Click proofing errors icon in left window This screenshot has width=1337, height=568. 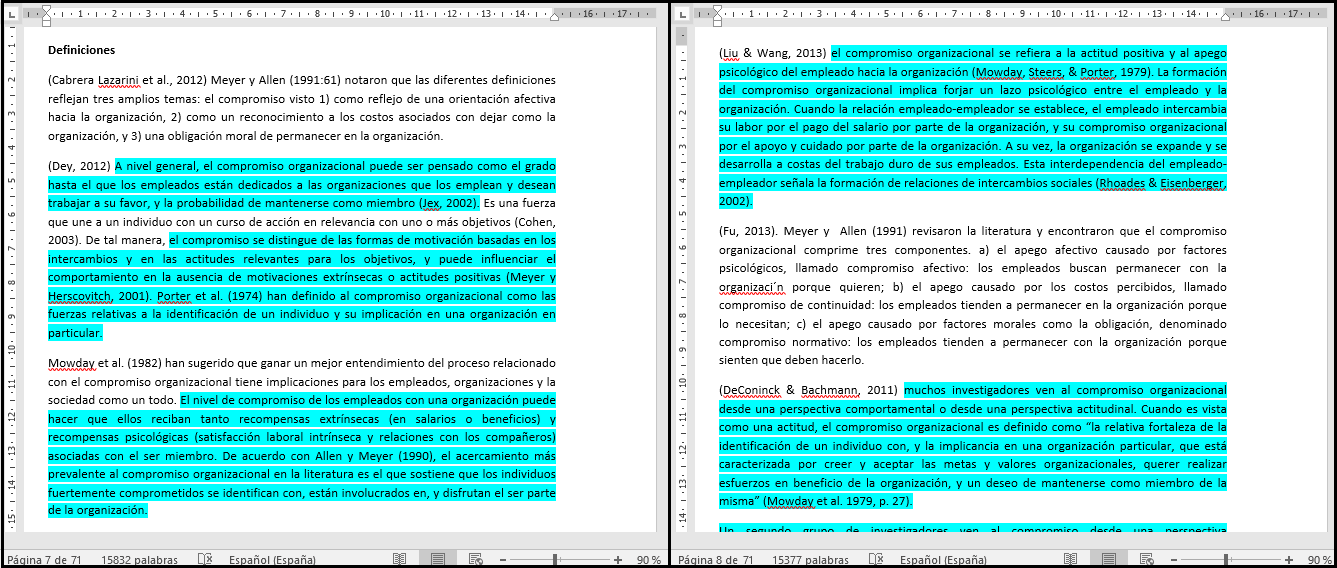coord(205,559)
